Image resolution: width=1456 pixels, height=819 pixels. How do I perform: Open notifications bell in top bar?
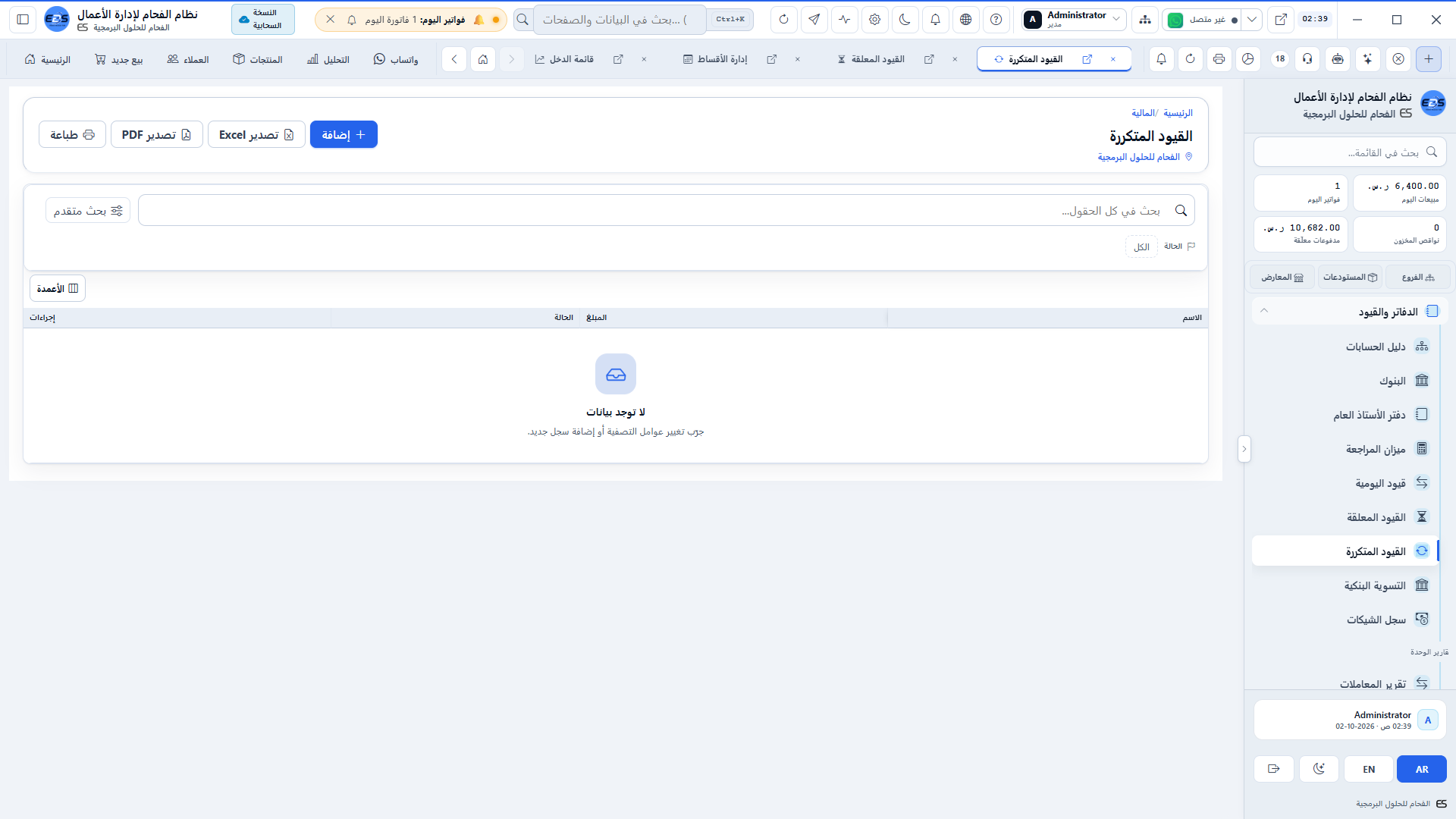tap(935, 20)
